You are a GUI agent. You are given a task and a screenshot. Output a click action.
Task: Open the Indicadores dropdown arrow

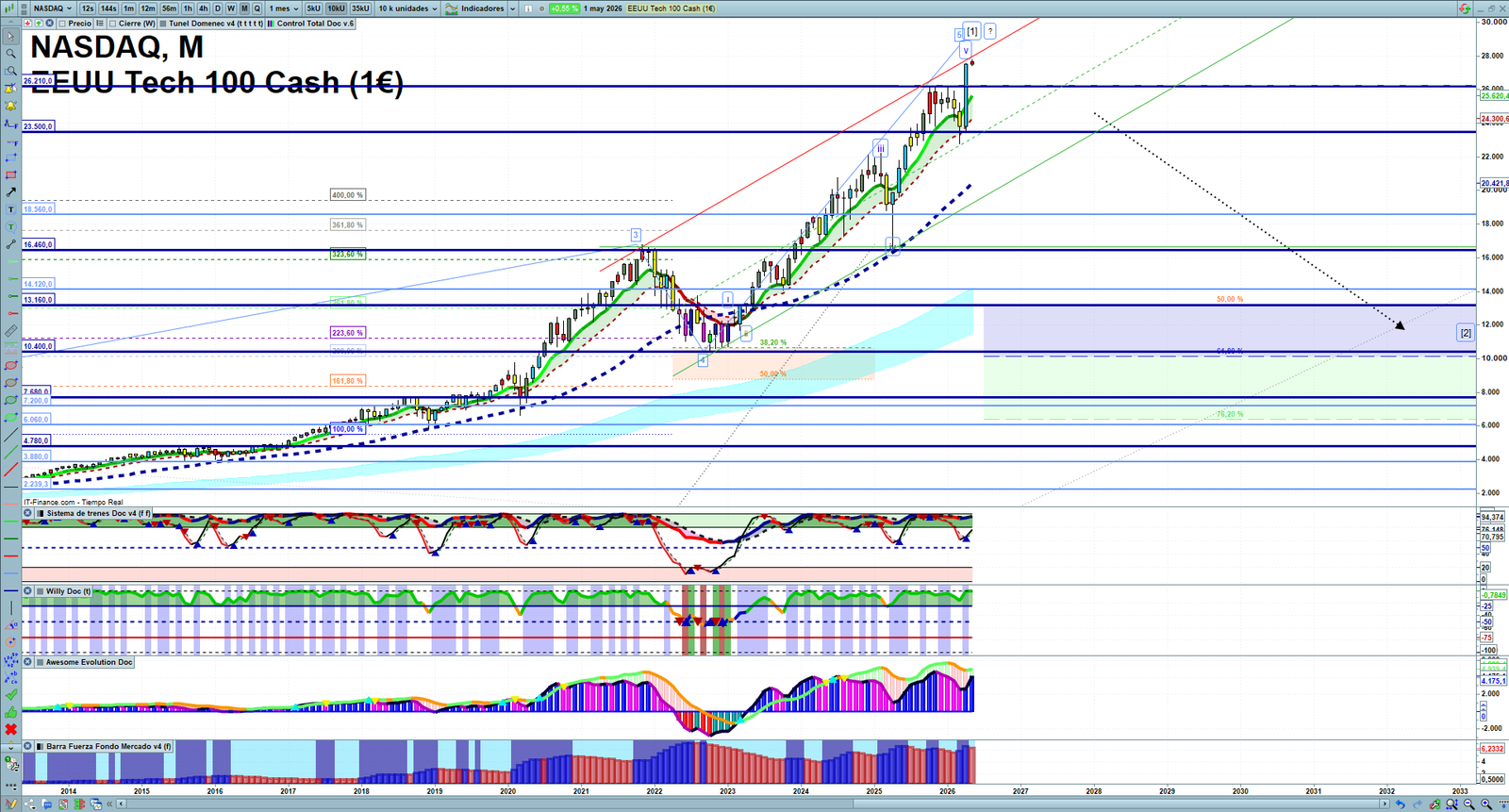(x=512, y=8)
